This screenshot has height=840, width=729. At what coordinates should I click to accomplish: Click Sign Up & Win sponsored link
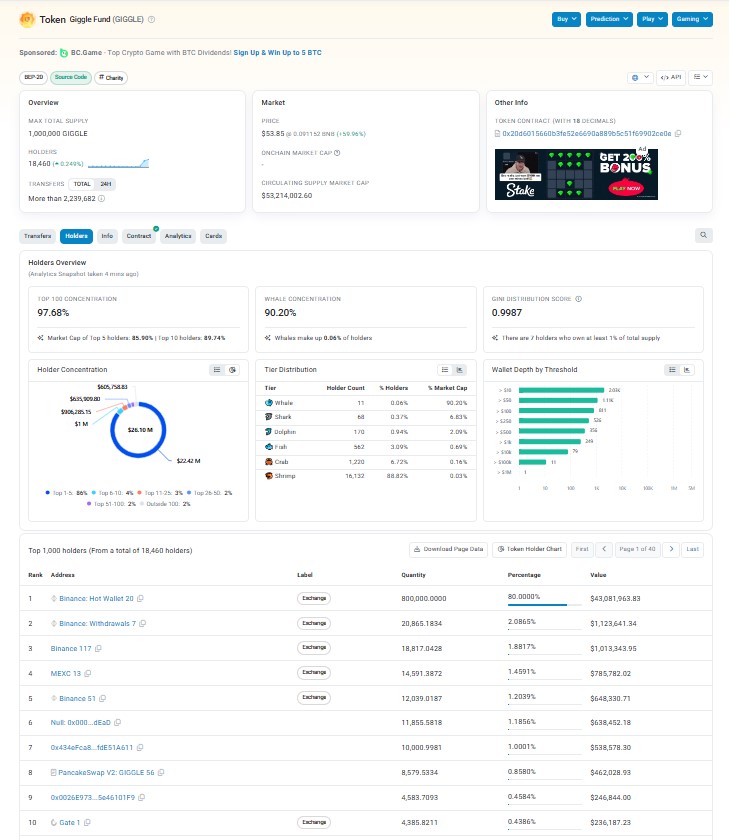click(277, 52)
